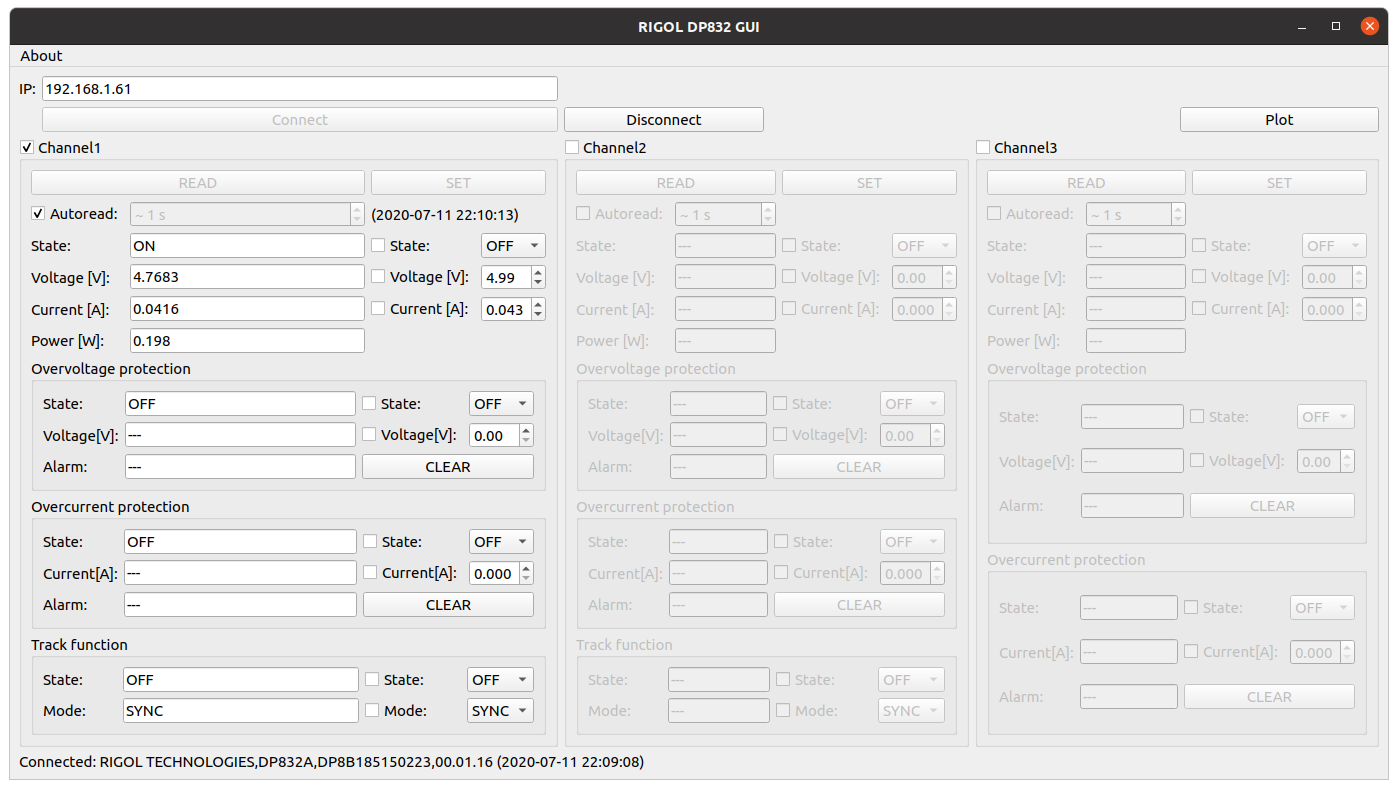
Task: Click Channel1 overvoltage 0.00 voltage spinbox
Action: coord(501,435)
